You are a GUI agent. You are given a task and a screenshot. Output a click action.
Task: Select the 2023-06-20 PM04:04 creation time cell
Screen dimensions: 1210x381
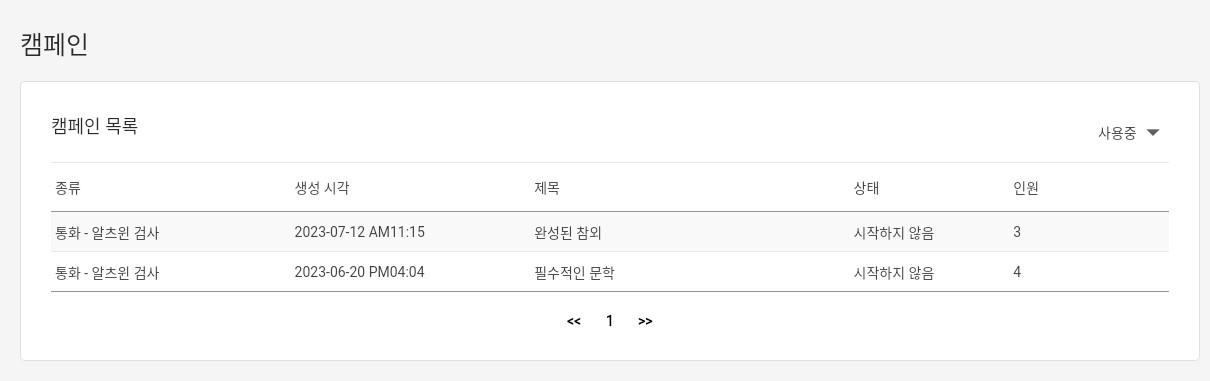359,272
